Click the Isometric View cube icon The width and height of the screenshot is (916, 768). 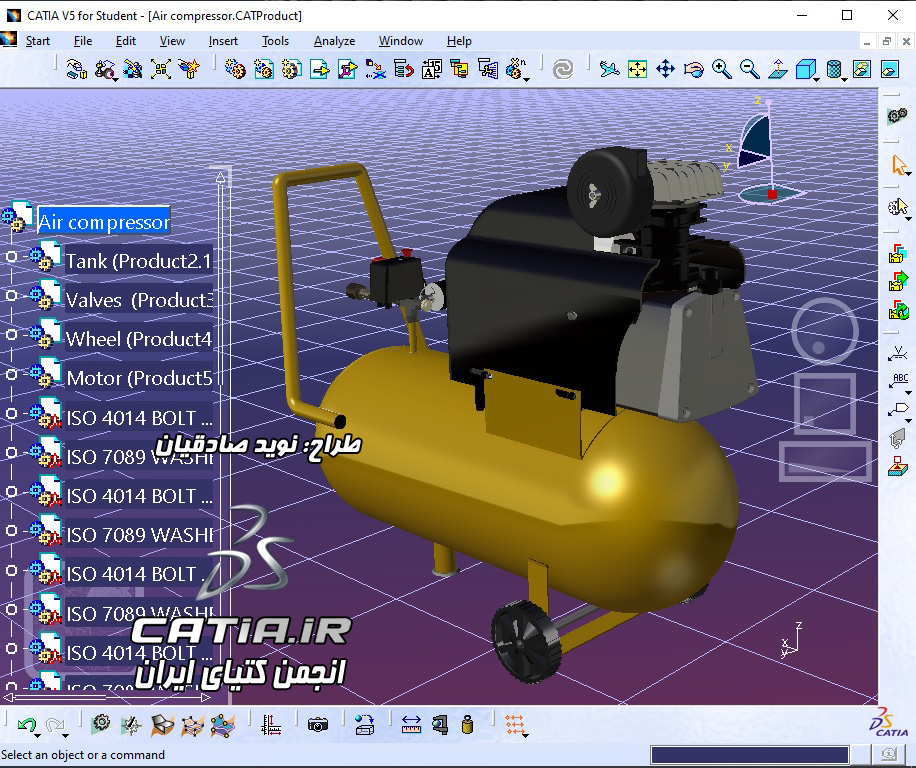tap(805, 69)
